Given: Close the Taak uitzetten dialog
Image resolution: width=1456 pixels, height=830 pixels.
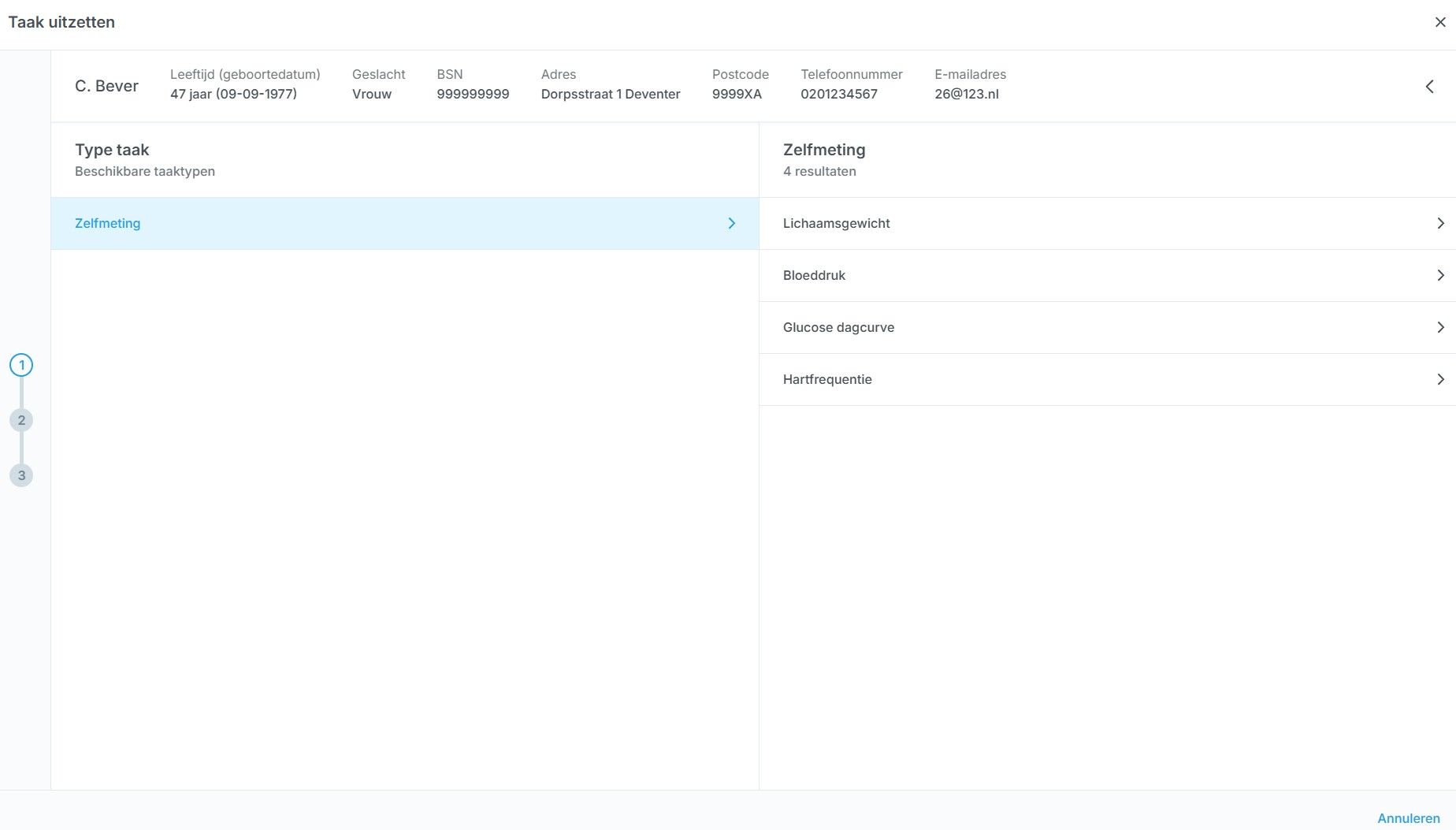Looking at the screenshot, I should tap(1440, 22).
